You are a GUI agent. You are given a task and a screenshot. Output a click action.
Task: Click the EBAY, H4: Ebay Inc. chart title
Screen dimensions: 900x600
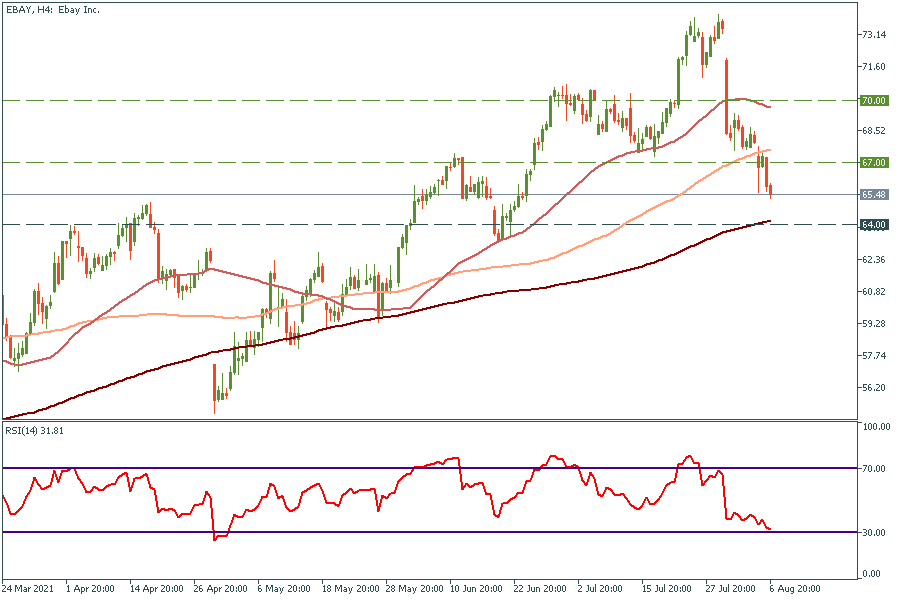tap(58, 9)
